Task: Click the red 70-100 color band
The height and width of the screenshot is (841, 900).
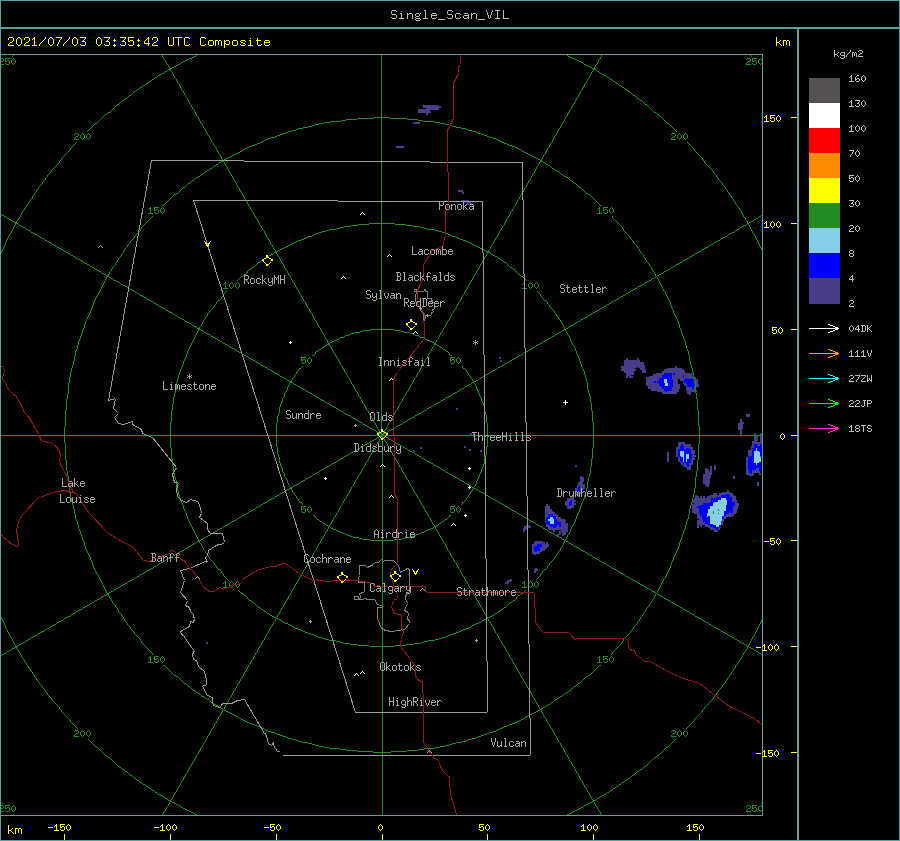Action: (824, 141)
